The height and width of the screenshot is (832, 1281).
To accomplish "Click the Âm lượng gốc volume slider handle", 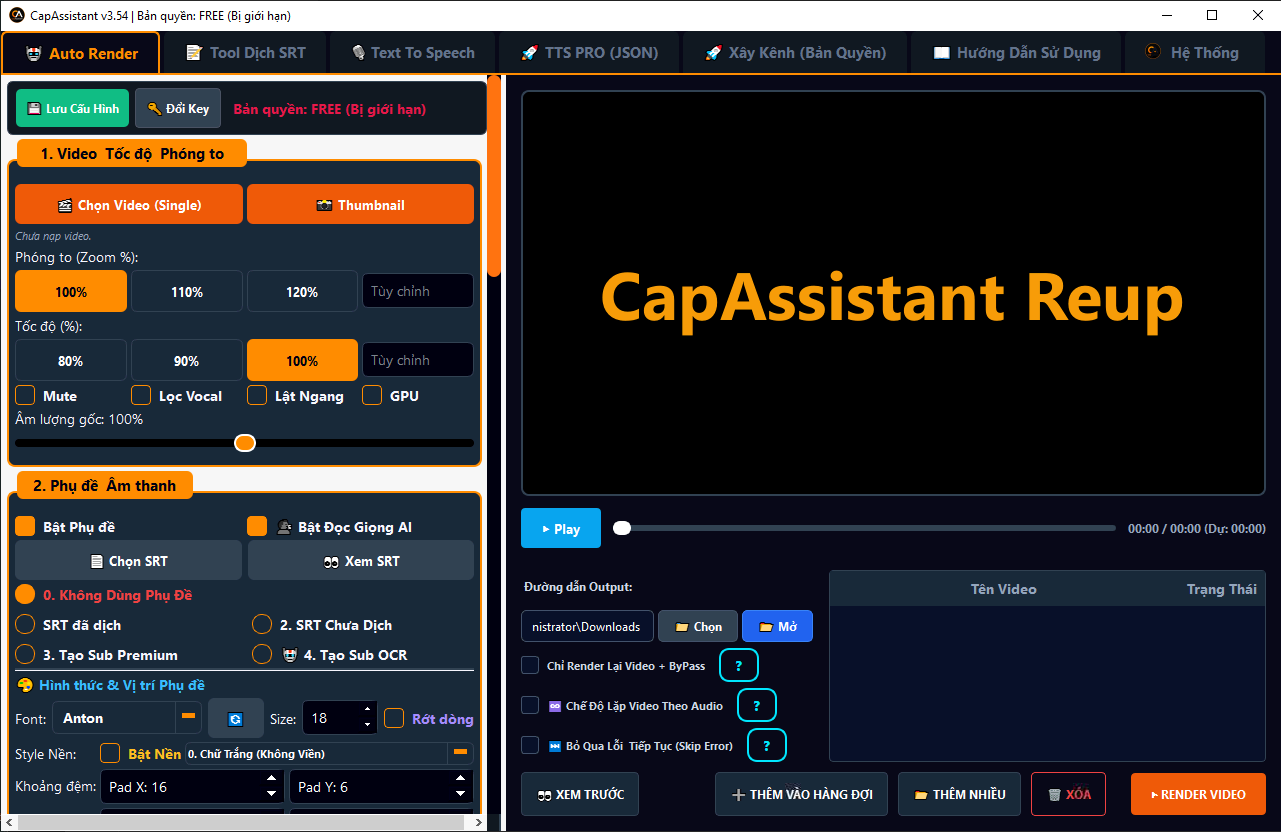I will tap(245, 442).
